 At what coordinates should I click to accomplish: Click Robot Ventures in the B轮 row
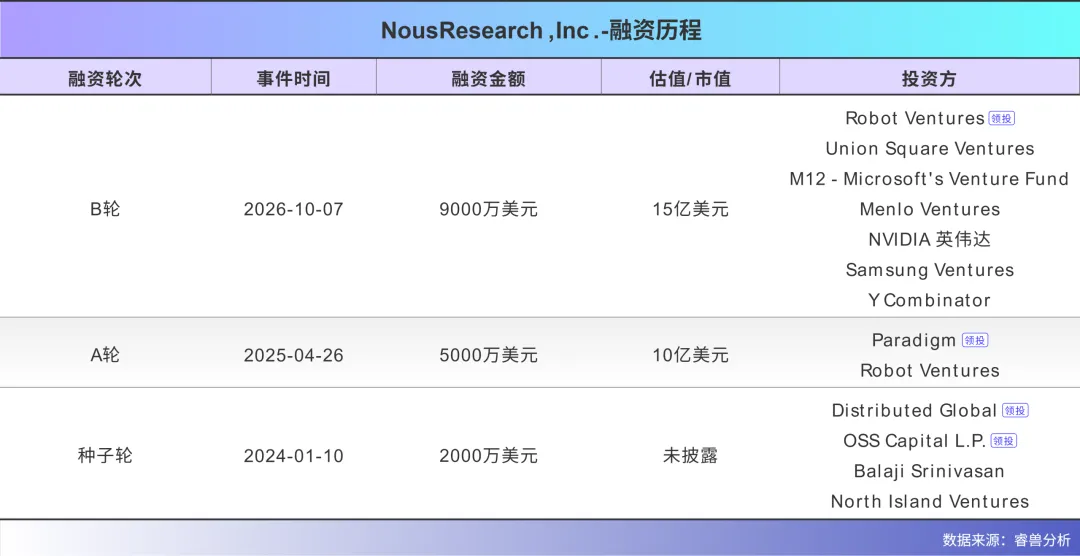pyautogui.click(x=915, y=119)
